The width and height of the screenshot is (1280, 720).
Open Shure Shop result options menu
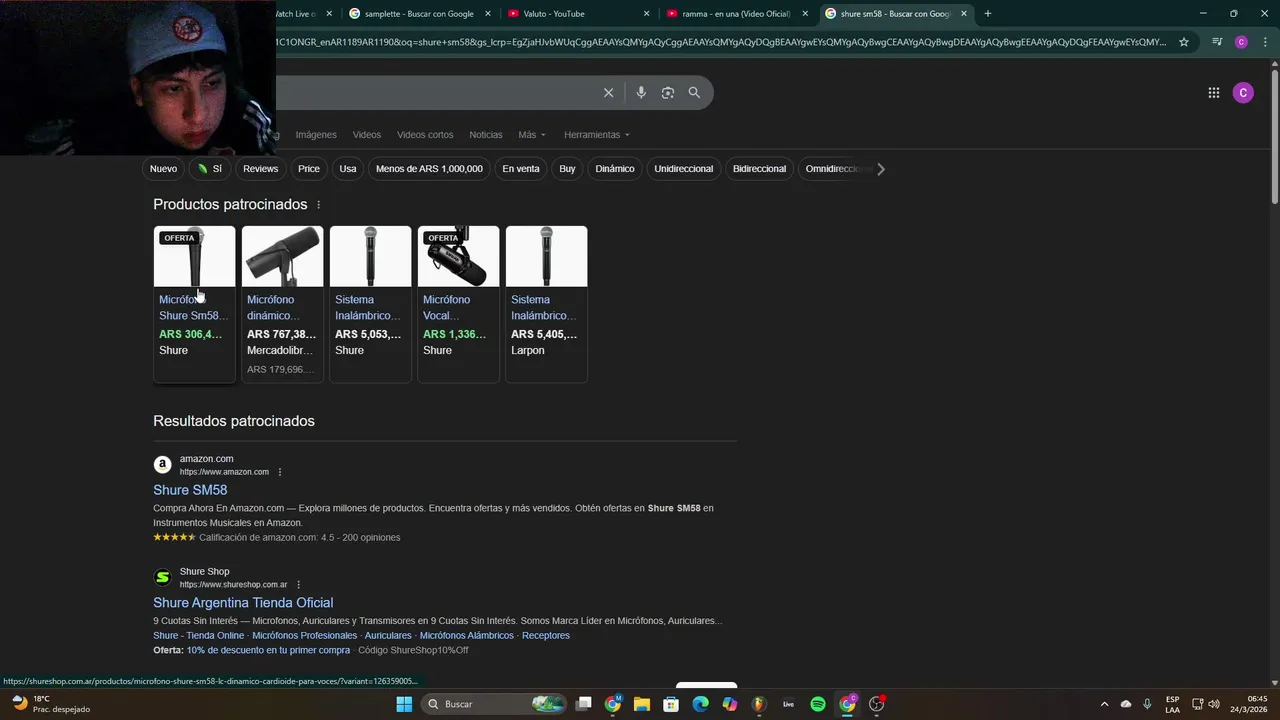click(x=298, y=585)
